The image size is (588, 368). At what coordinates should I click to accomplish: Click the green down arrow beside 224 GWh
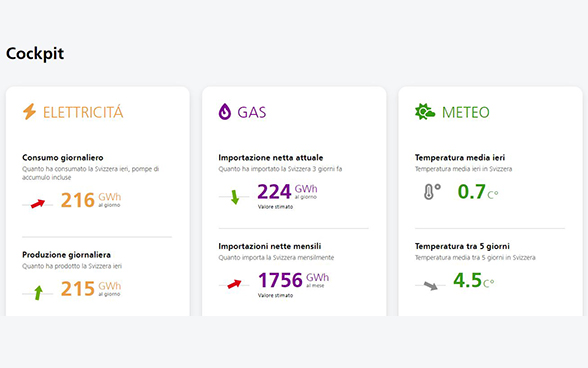(x=235, y=197)
